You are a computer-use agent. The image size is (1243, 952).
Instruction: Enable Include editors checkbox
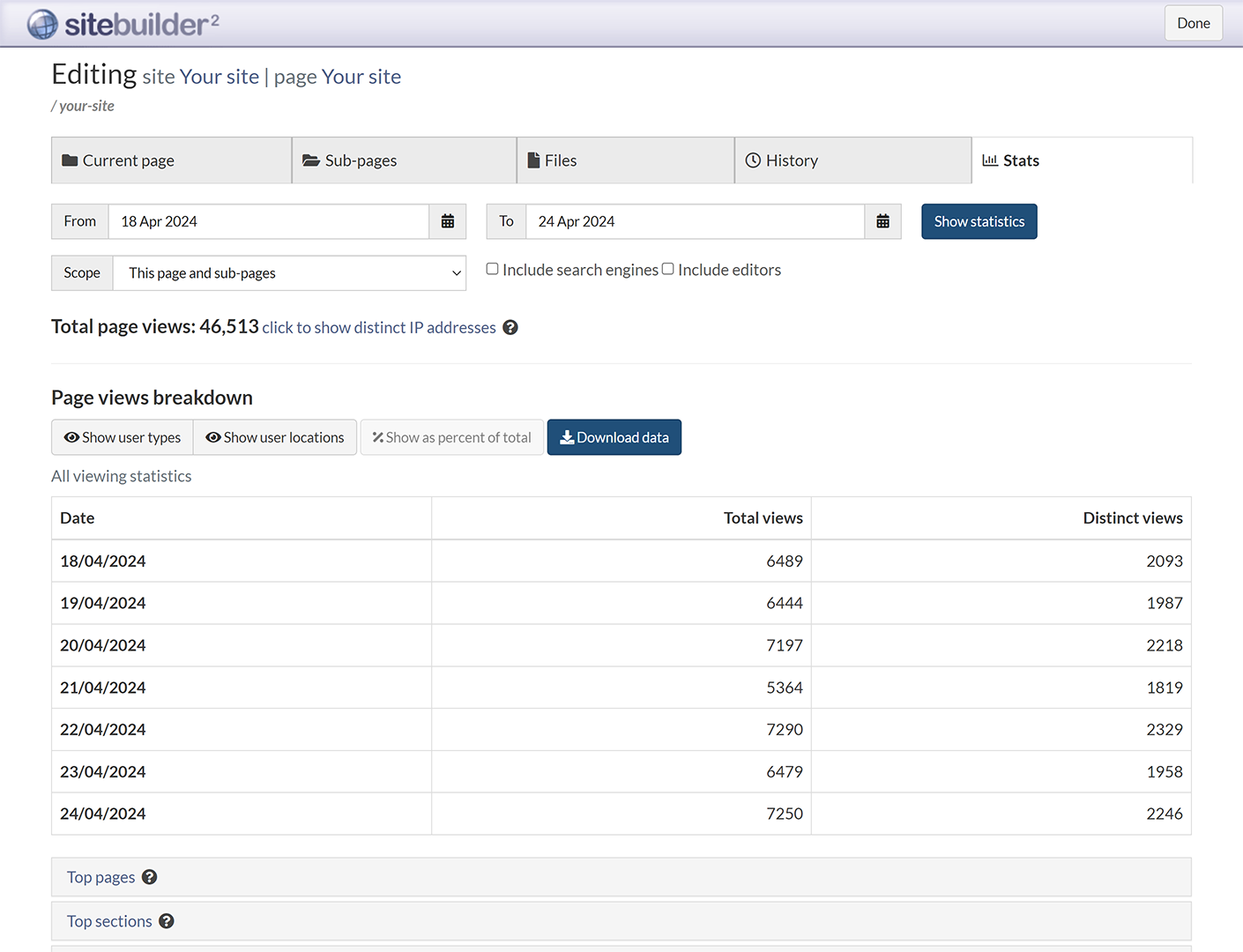tap(668, 269)
